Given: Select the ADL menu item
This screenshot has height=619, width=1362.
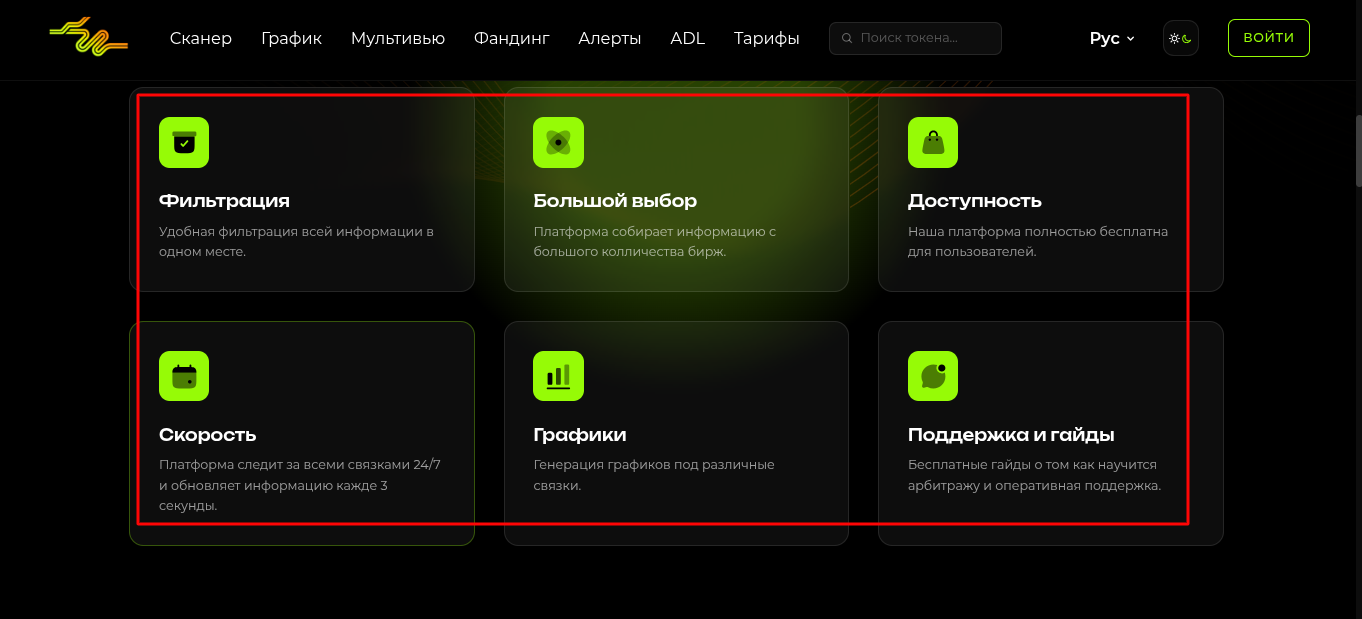Looking at the screenshot, I should (688, 38).
